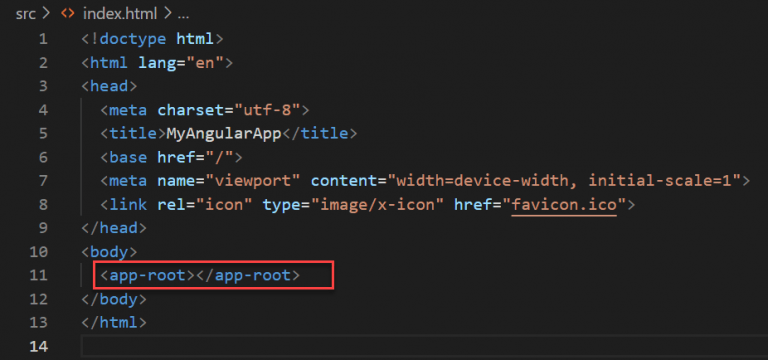This screenshot has height=360, width=768.
Task: Click the chevron after src in breadcrumb
Action: [47, 14]
